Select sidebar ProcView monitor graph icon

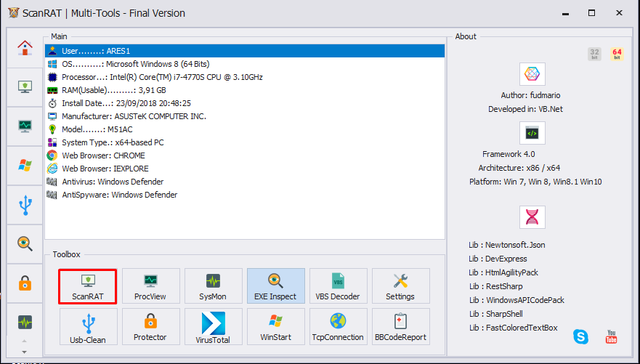click(x=25, y=126)
